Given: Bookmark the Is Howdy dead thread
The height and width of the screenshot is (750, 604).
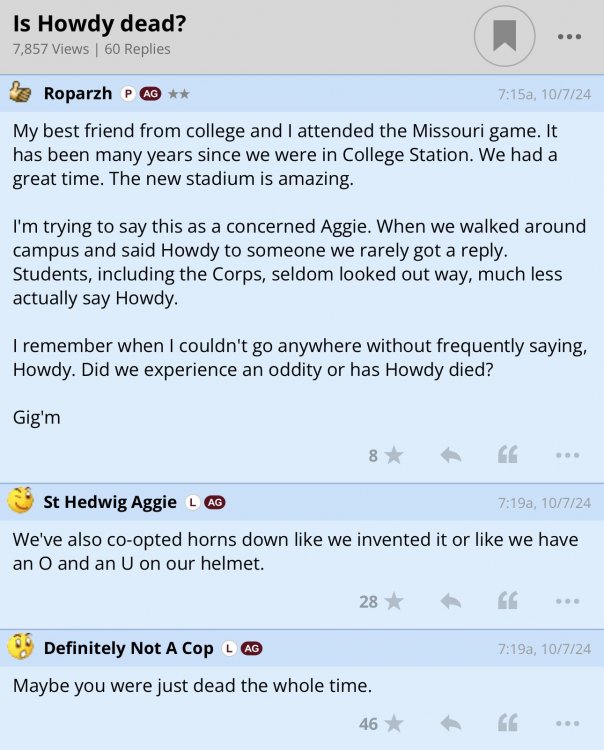Looking at the screenshot, I should click(505, 37).
